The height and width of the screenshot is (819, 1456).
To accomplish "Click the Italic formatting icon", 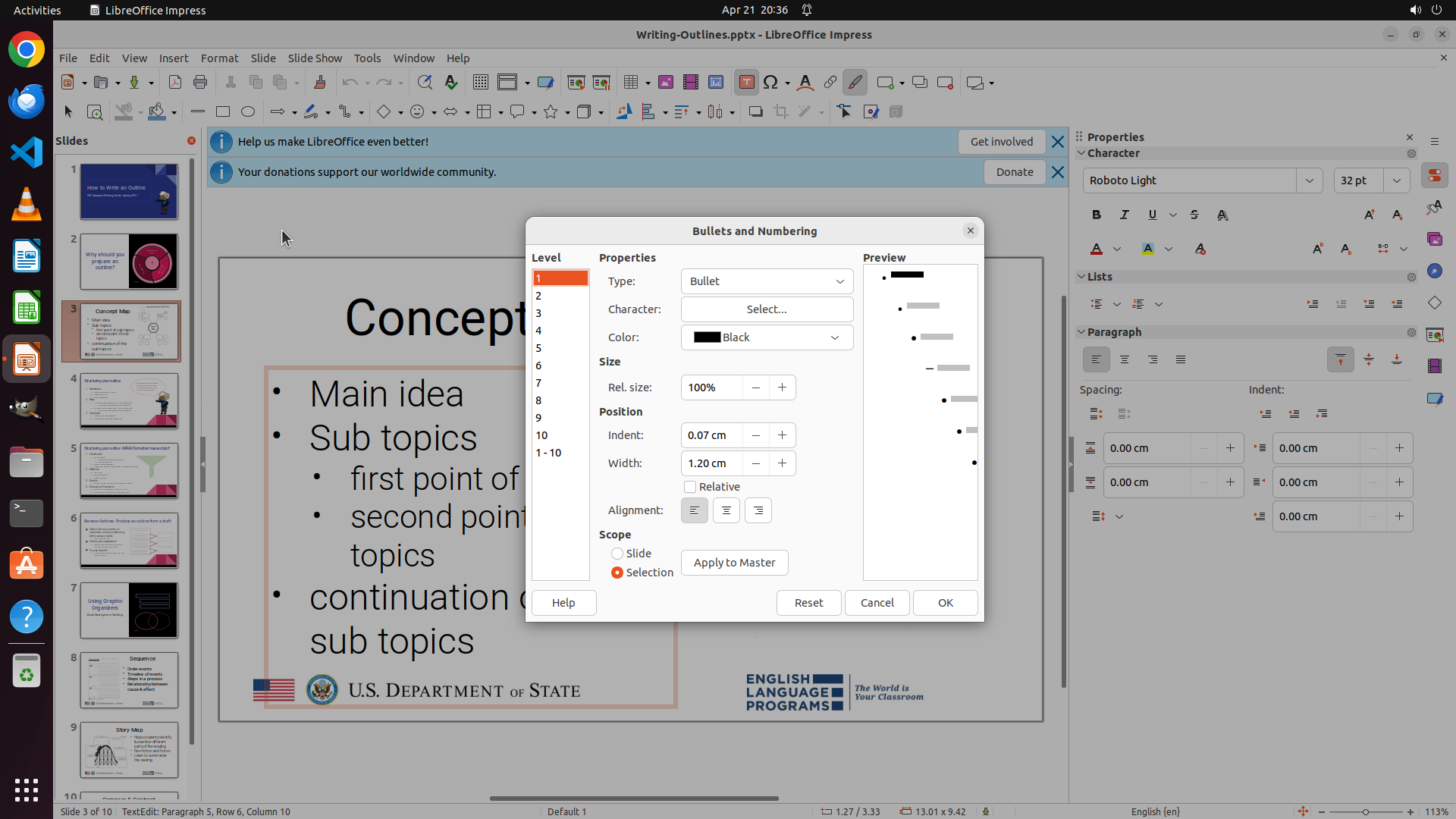I will [1124, 215].
